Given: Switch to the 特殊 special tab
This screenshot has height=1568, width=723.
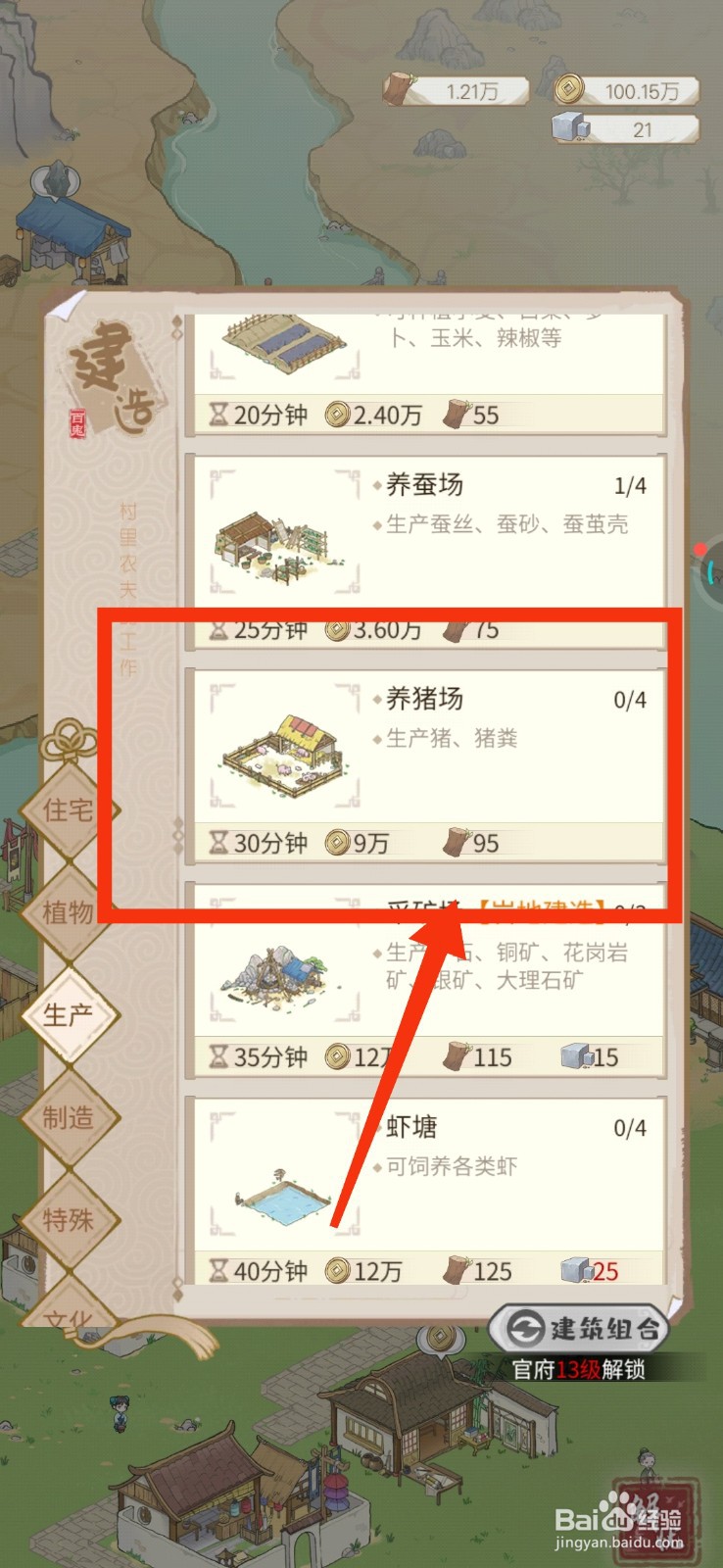Looking at the screenshot, I should (x=69, y=1220).
